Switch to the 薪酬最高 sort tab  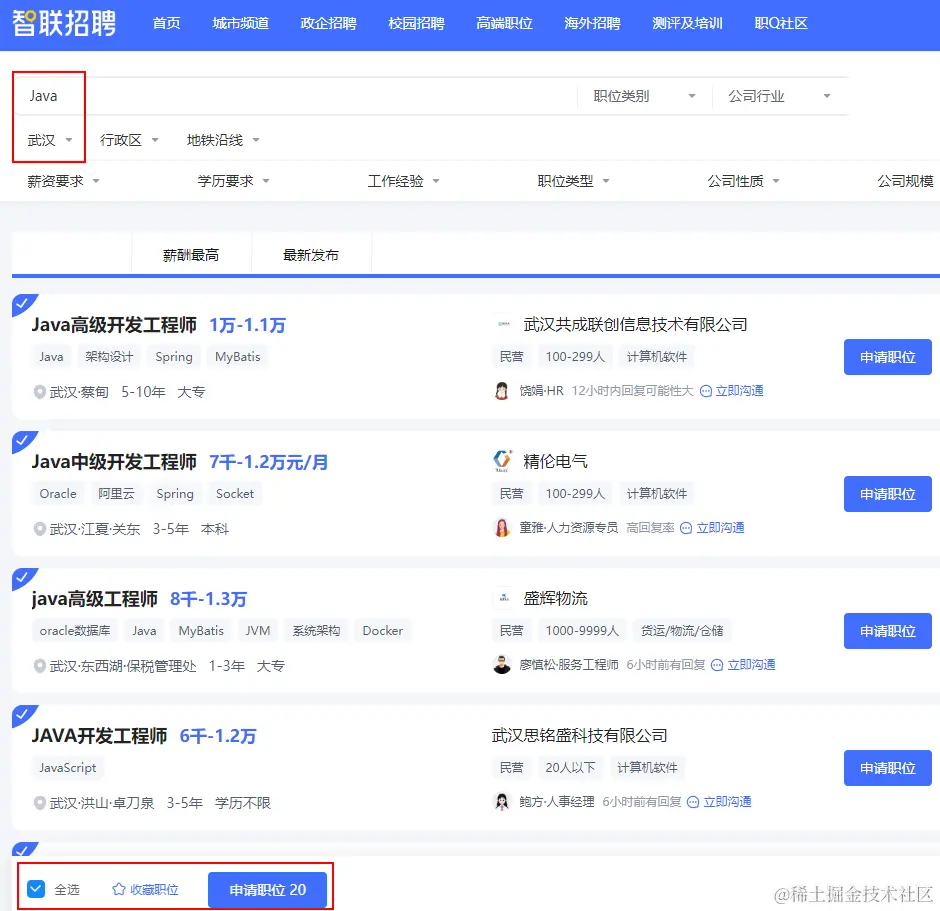191,255
